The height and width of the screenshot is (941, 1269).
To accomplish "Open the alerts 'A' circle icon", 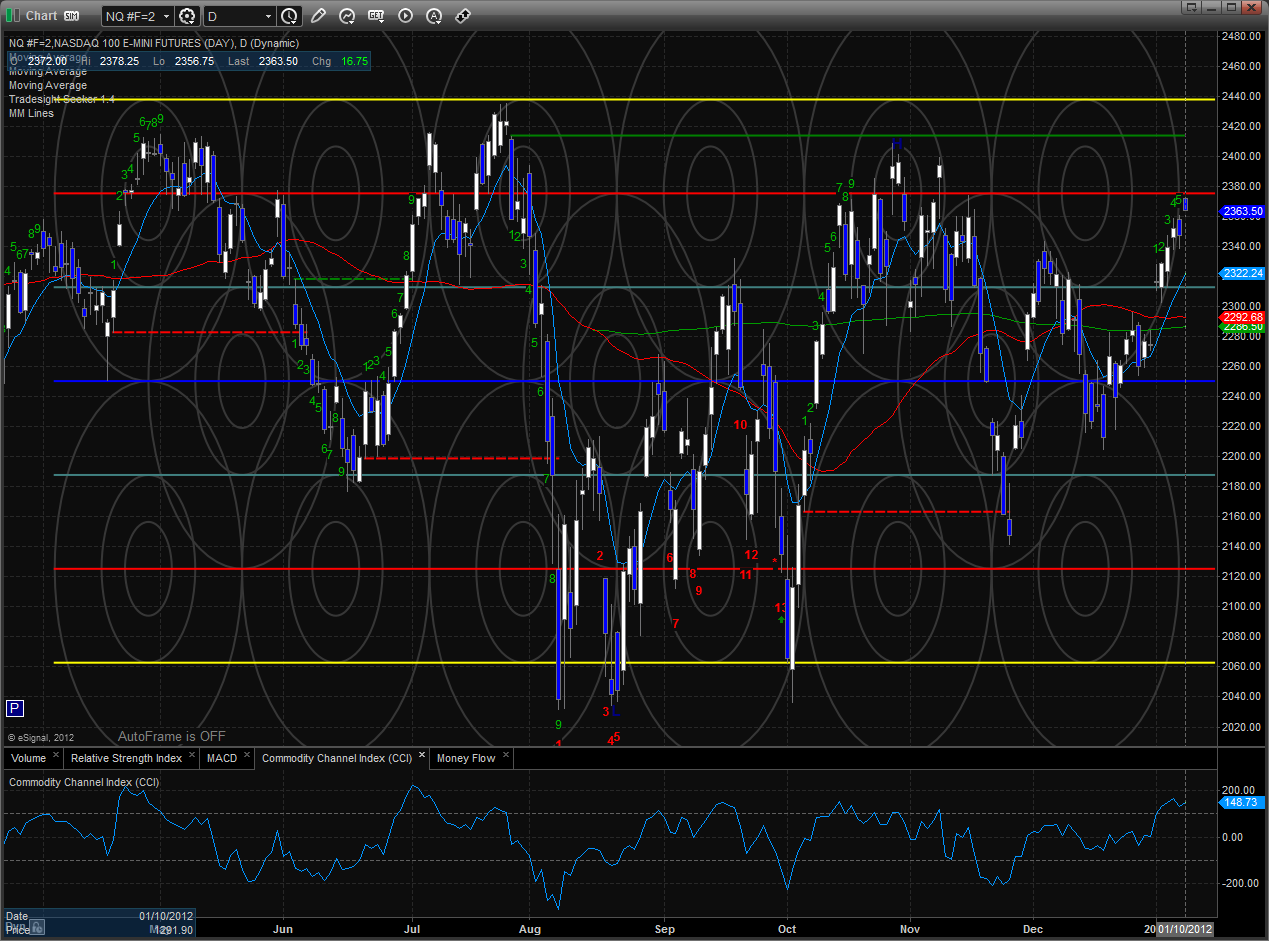I will (434, 16).
